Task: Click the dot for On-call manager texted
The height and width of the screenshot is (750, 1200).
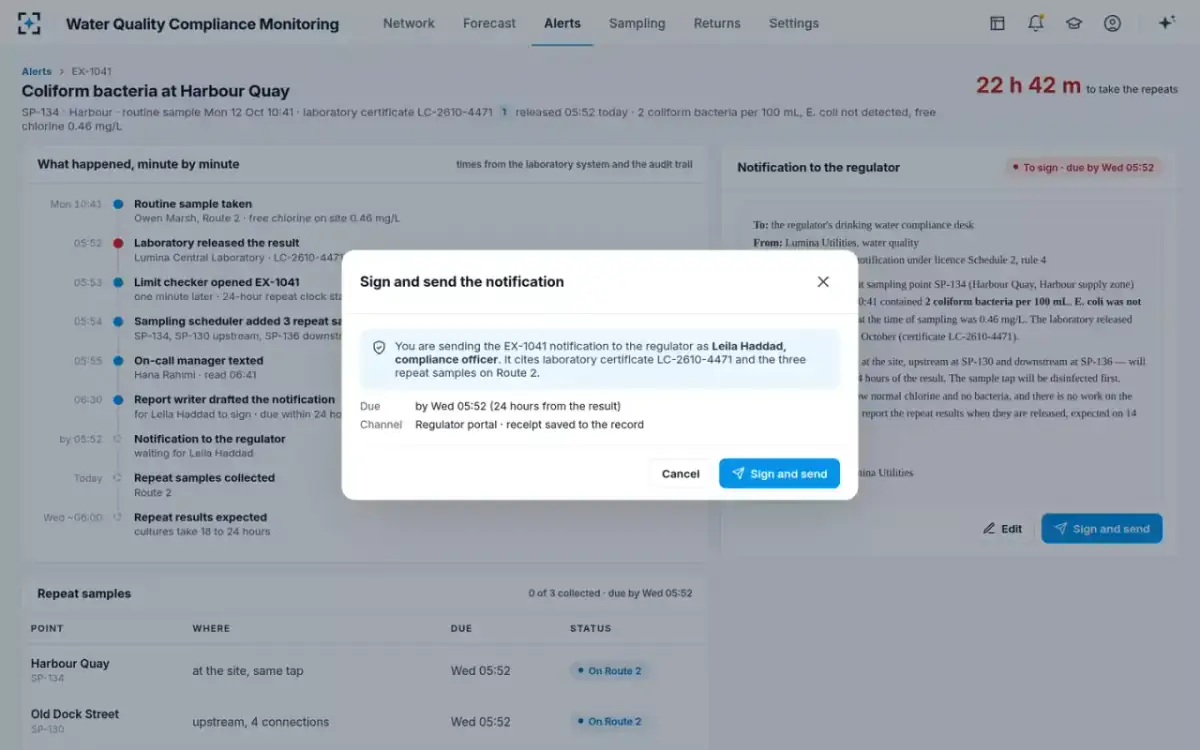Action: 118,361
